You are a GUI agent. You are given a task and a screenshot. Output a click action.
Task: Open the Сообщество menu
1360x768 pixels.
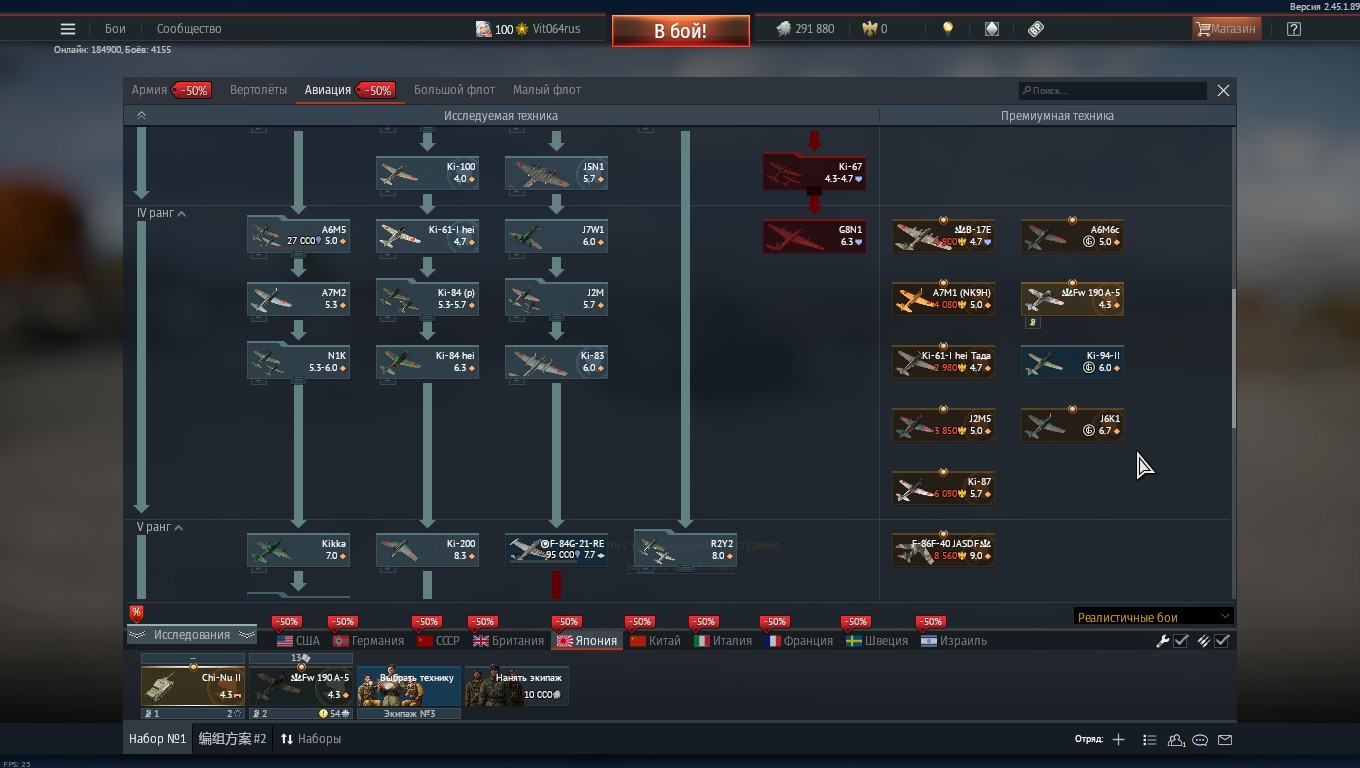coord(189,29)
